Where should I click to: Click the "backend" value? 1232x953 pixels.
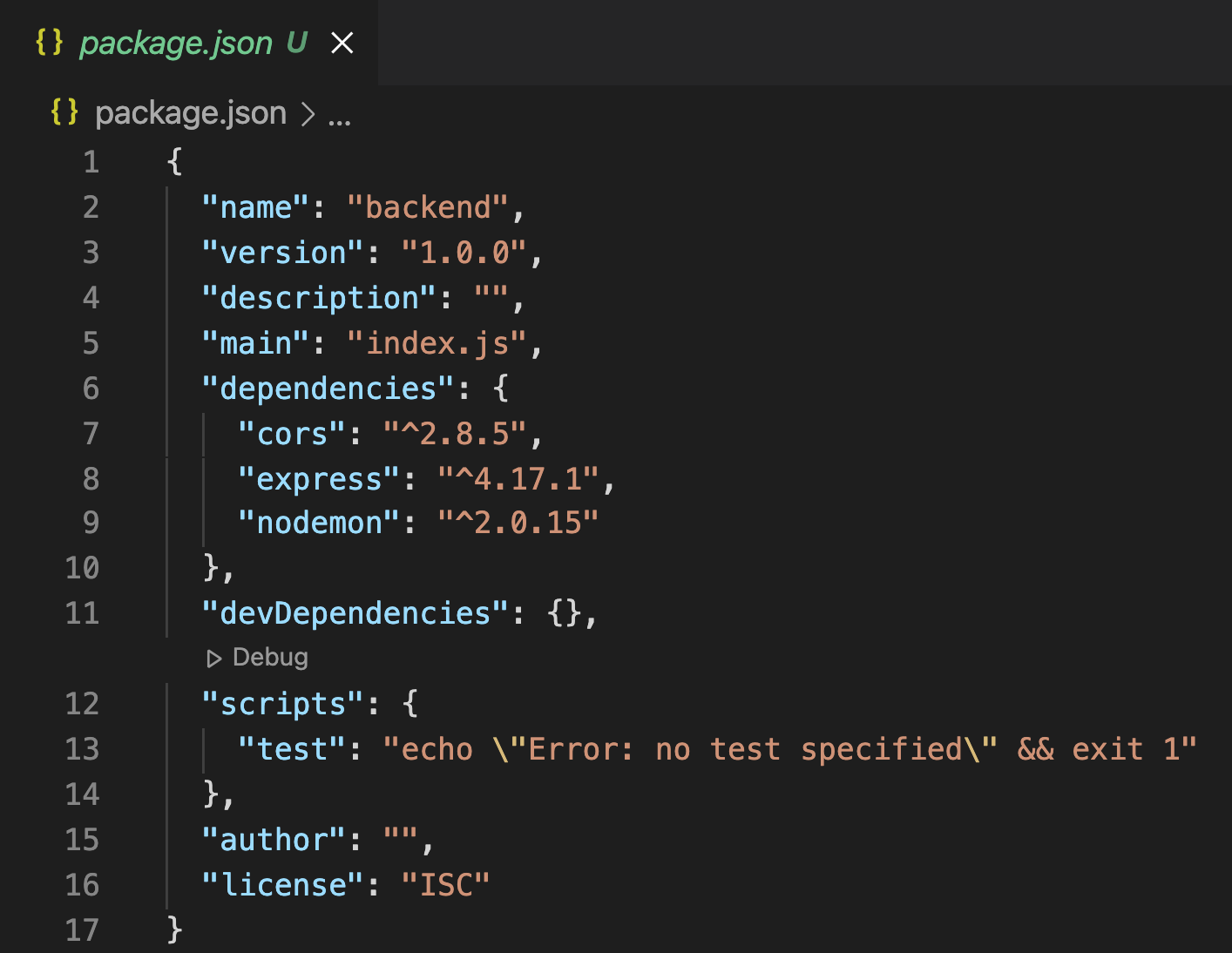428,207
